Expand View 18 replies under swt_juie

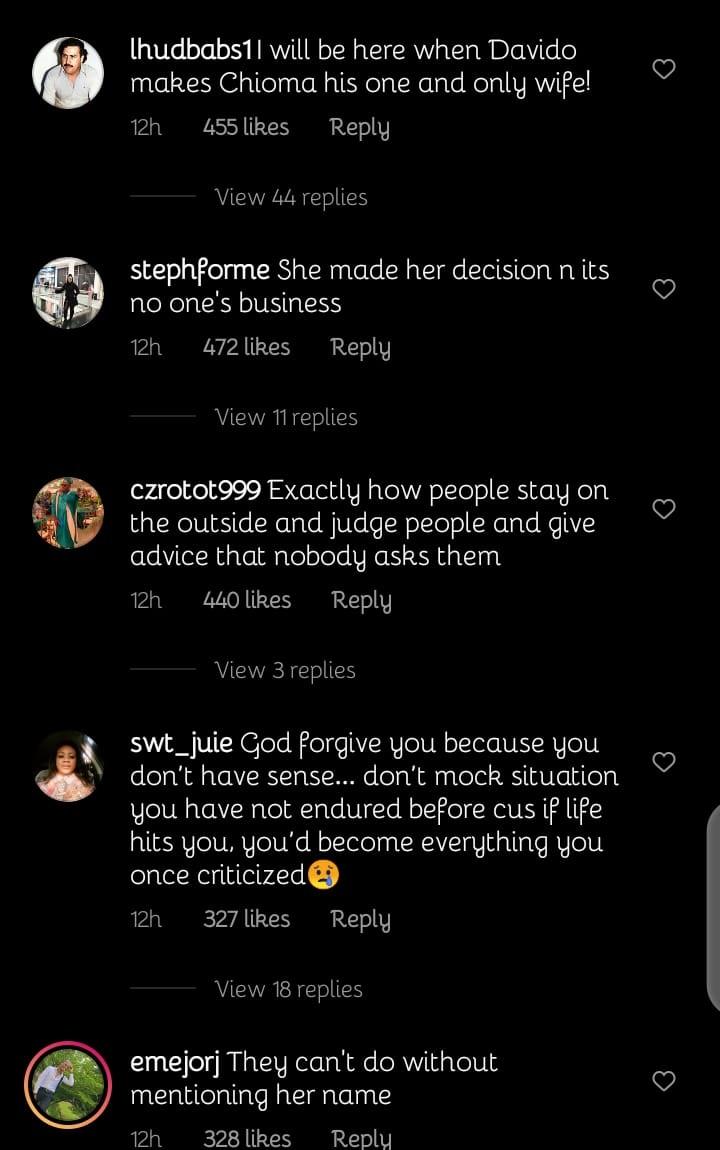click(288, 989)
